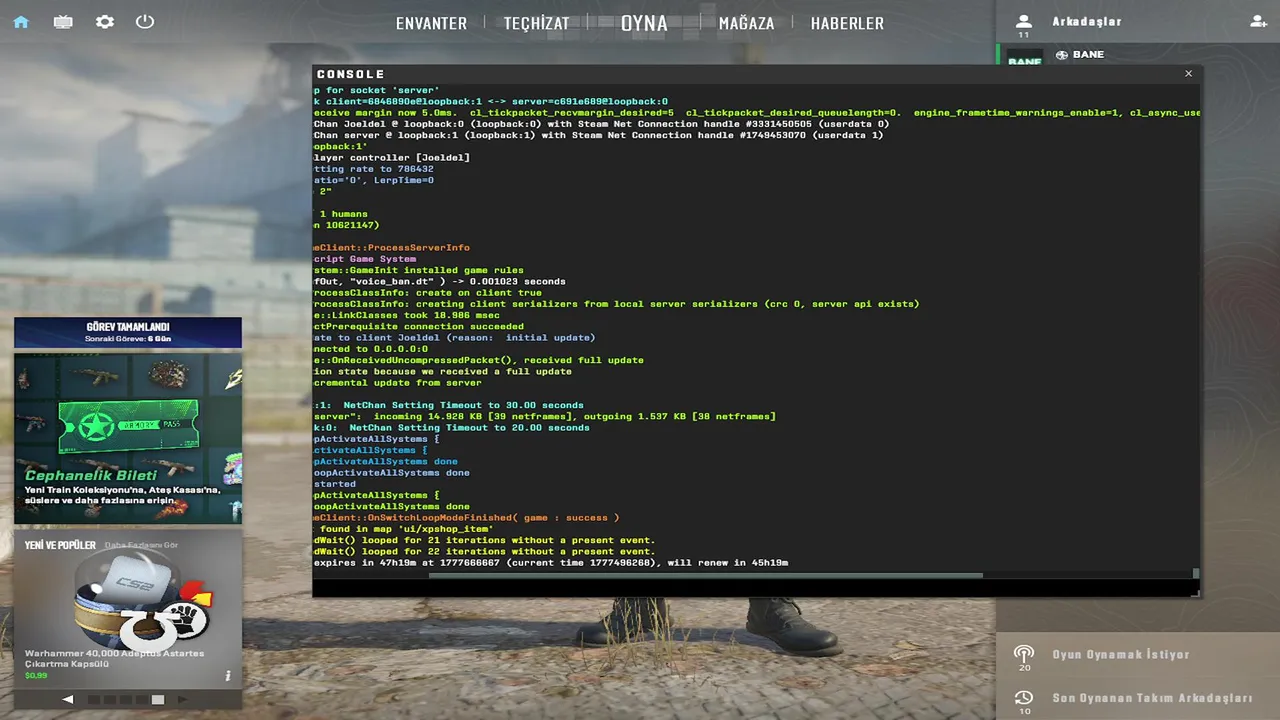
Task: Go to the HABERLER tab
Action: pos(847,23)
